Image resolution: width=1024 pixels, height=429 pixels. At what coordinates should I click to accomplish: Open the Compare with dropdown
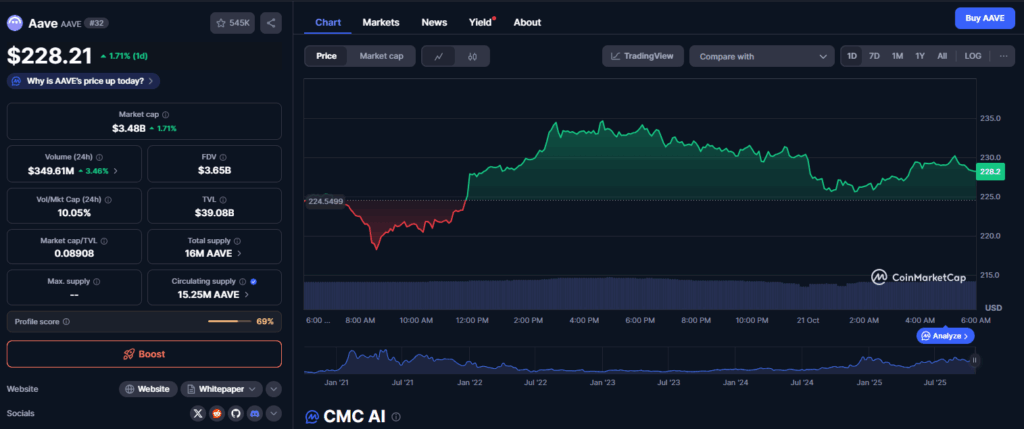coord(761,57)
